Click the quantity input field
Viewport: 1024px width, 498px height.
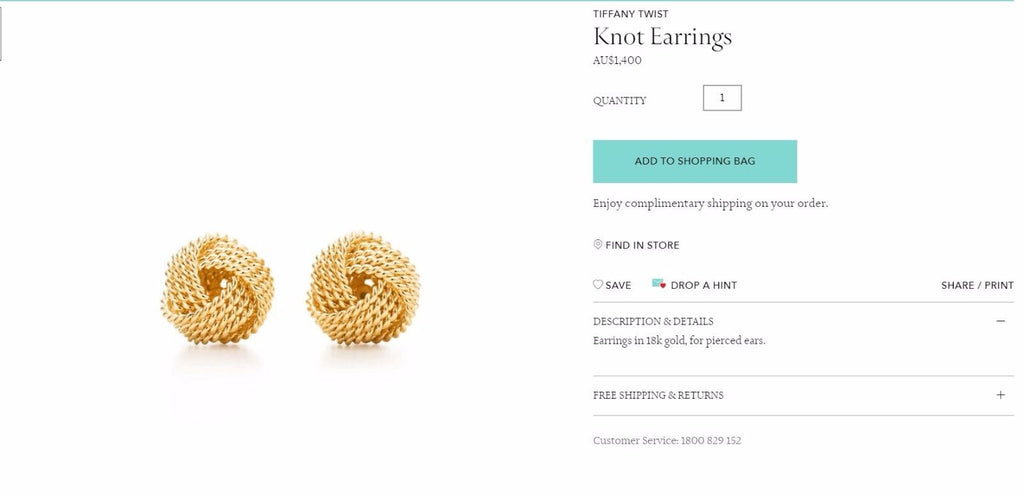pos(722,98)
